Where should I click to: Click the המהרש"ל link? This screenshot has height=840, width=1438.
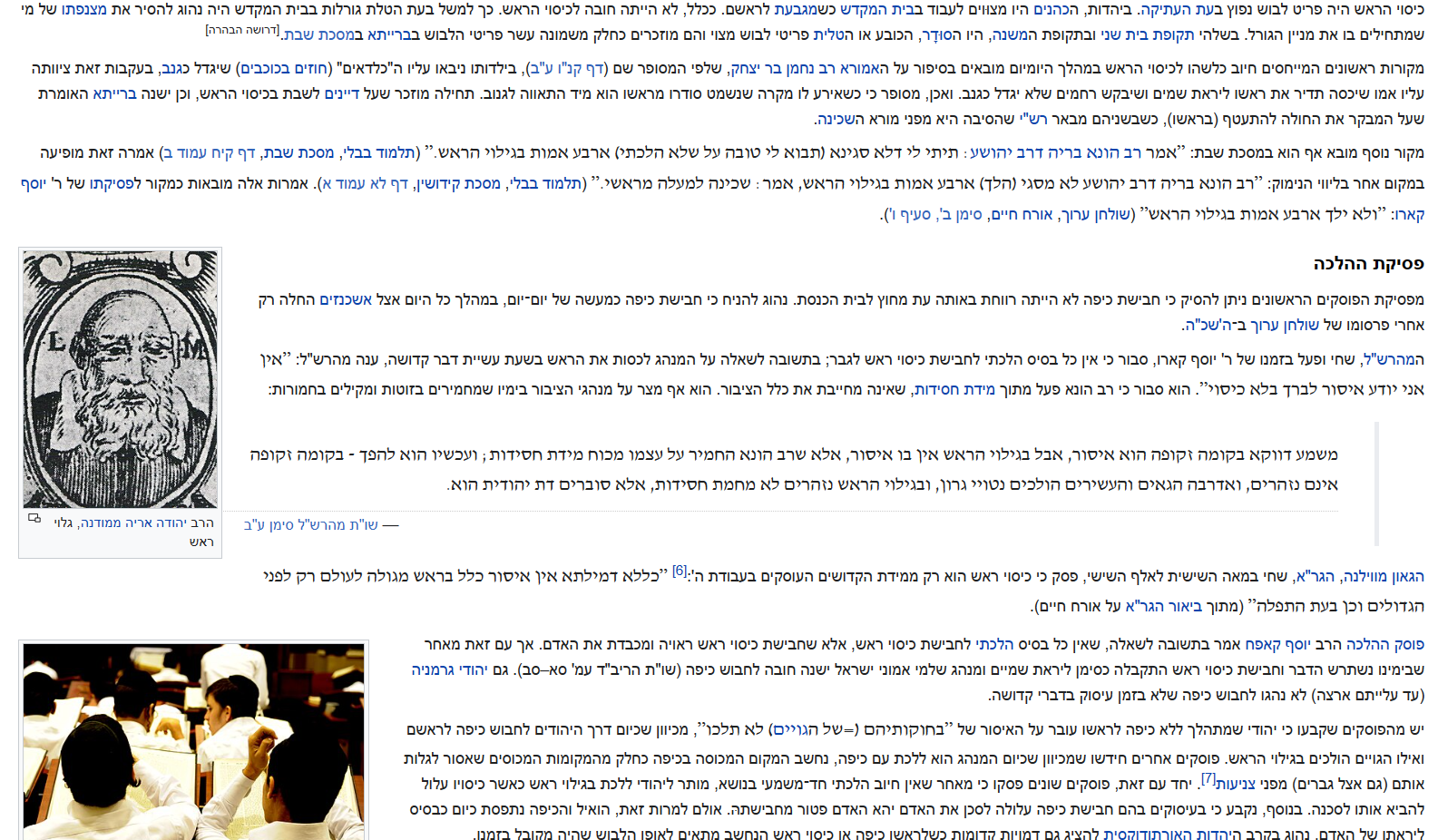pos(1394,359)
